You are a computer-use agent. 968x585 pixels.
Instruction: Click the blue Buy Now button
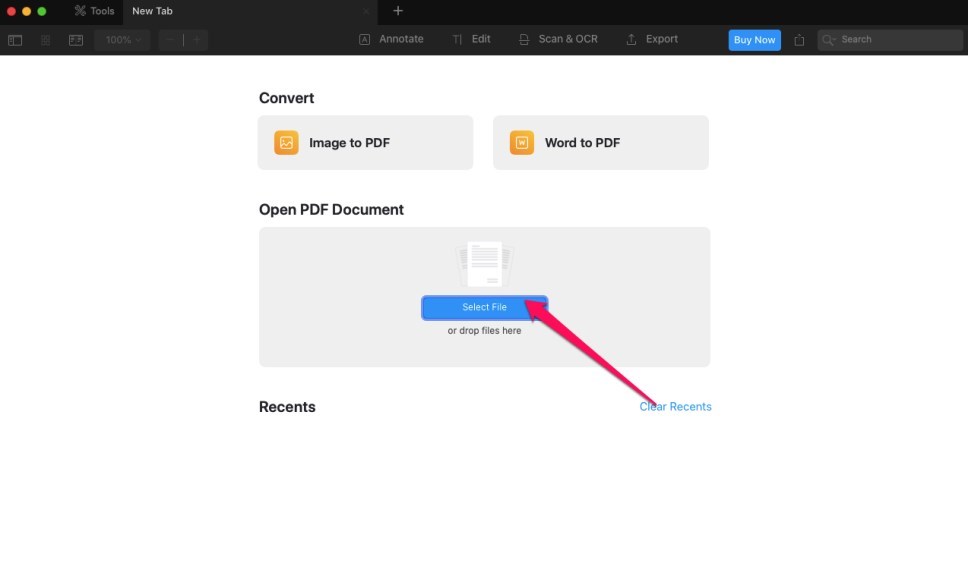pyautogui.click(x=754, y=39)
